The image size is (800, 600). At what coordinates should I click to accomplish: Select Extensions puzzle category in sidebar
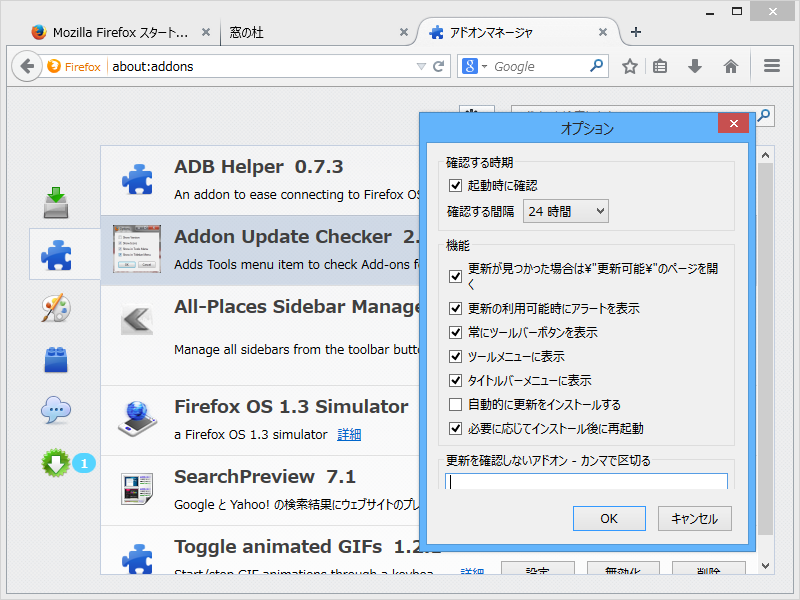click(x=57, y=254)
